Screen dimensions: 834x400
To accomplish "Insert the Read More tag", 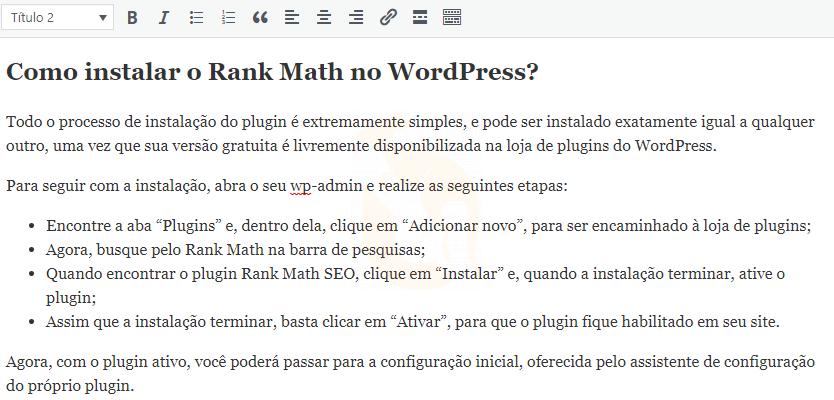I will tap(419, 18).
